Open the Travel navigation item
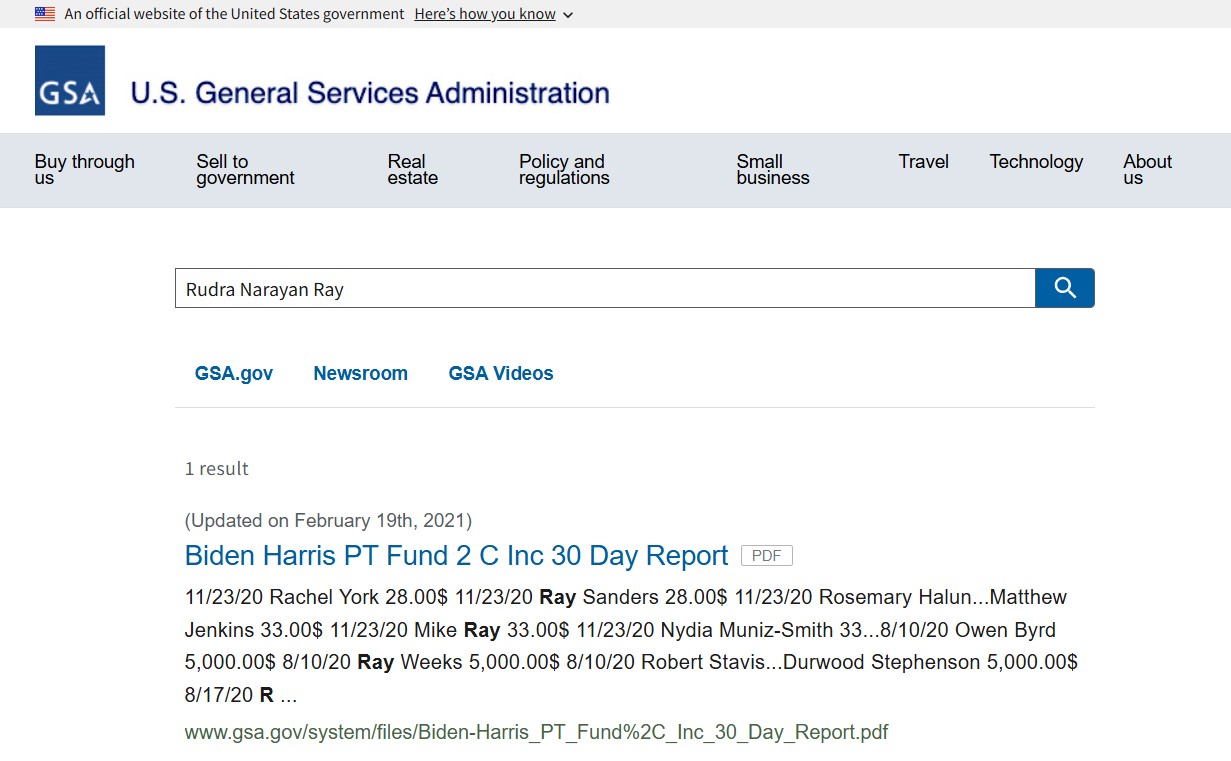The height and width of the screenshot is (761, 1231). click(923, 162)
